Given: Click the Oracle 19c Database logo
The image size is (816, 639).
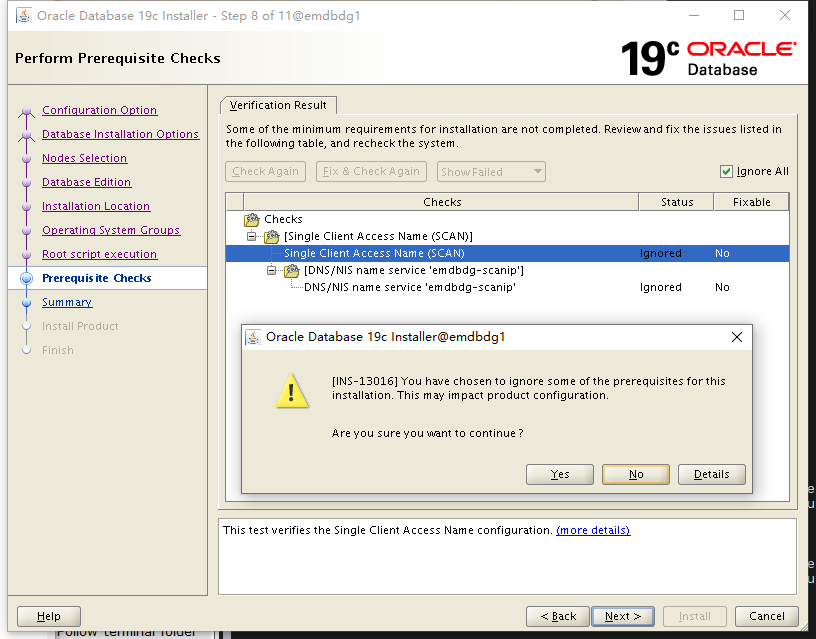Looking at the screenshot, I should pyautogui.click(x=708, y=58).
